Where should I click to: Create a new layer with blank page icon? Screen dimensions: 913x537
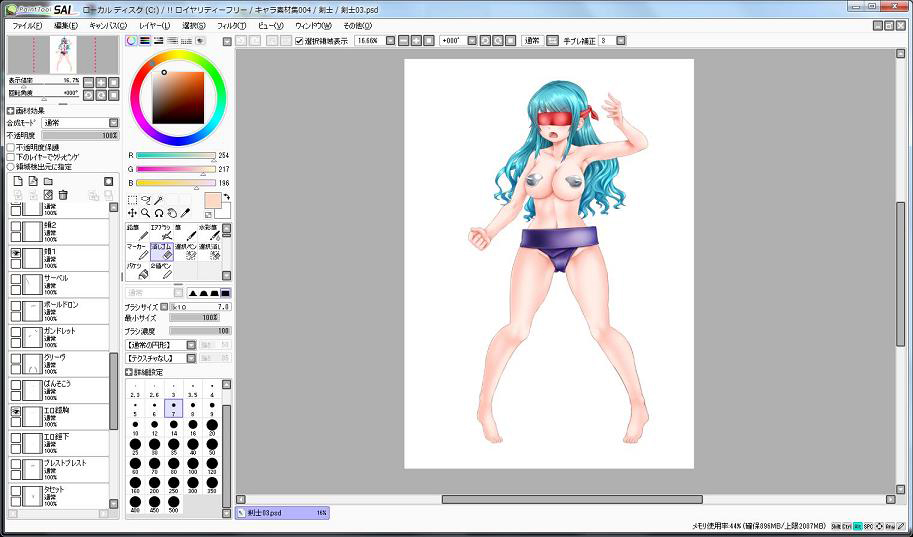point(17,181)
